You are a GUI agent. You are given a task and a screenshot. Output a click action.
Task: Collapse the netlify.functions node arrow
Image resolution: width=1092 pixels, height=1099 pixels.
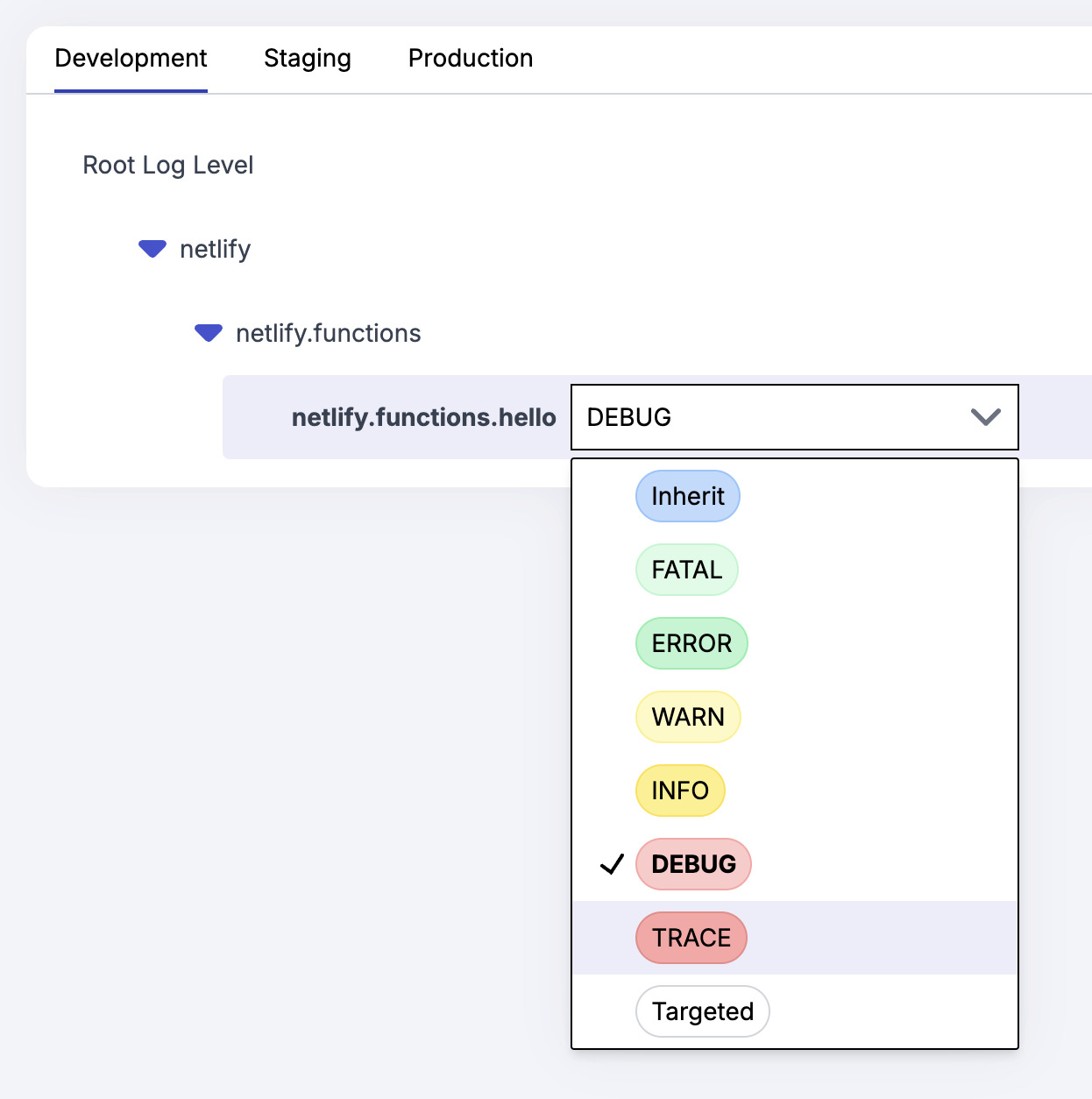pos(209,333)
